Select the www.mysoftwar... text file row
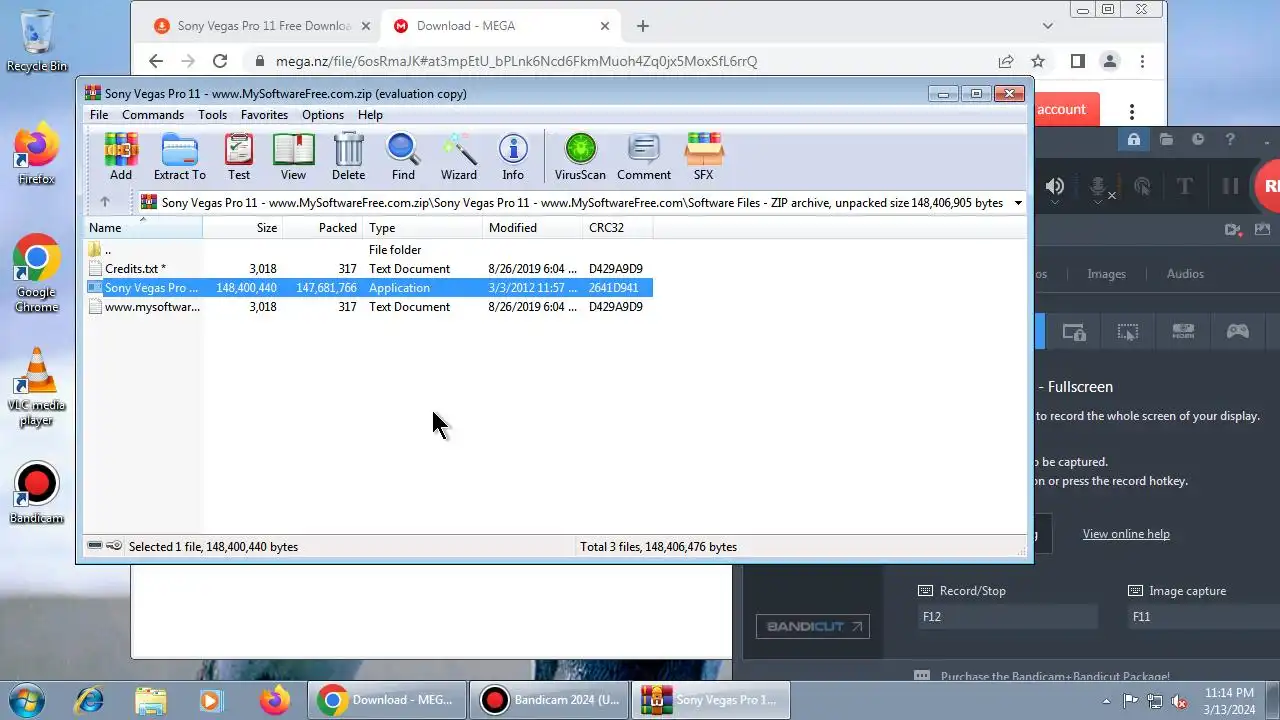The width and height of the screenshot is (1280, 720). coord(368,307)
